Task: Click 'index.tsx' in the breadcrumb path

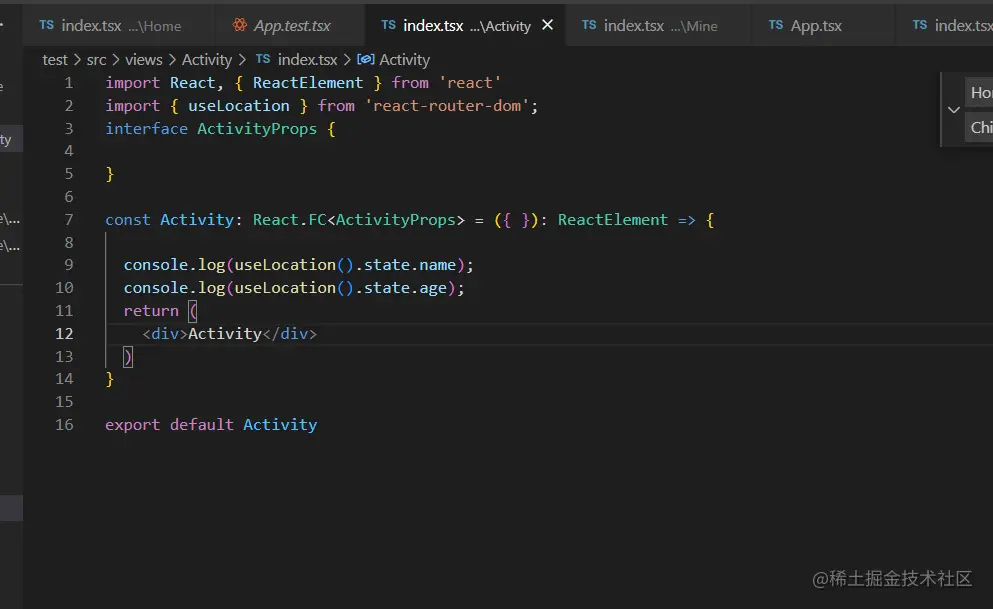Action: coord(307,60)
